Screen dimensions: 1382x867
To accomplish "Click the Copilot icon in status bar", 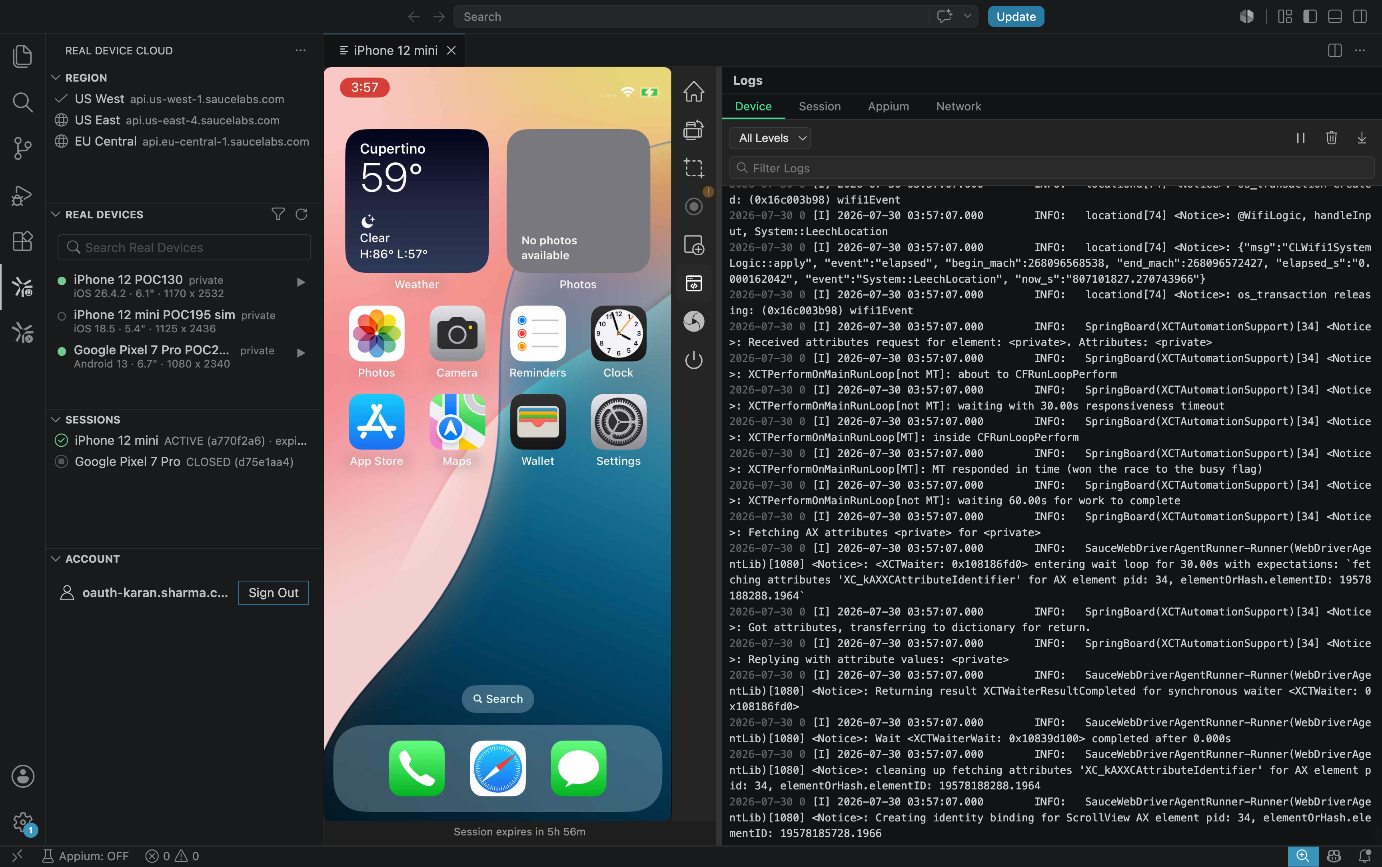I will pyautogui.click(x=1334, y=856).
